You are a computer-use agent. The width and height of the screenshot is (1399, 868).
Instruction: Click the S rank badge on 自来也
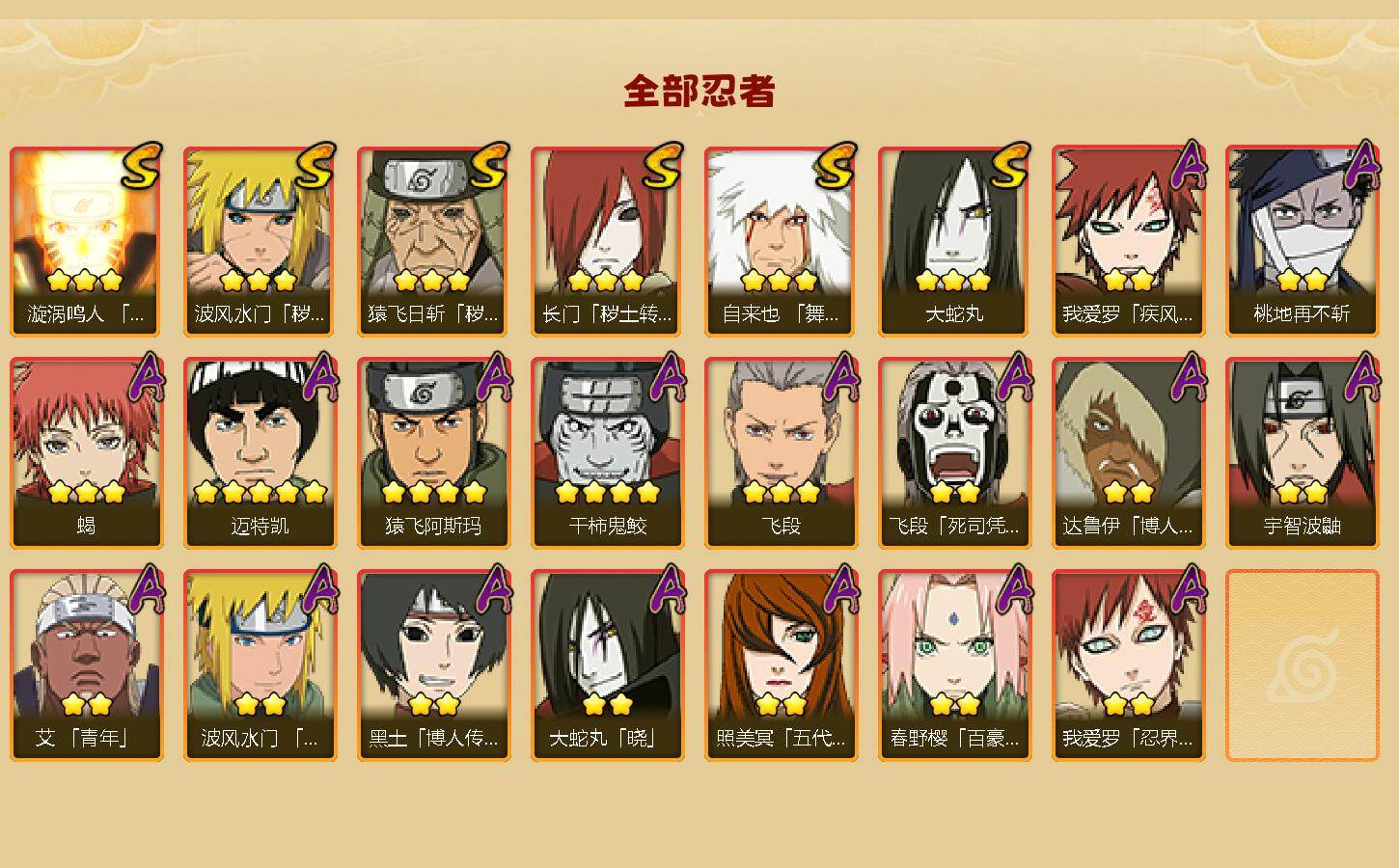tap(836, 166)
